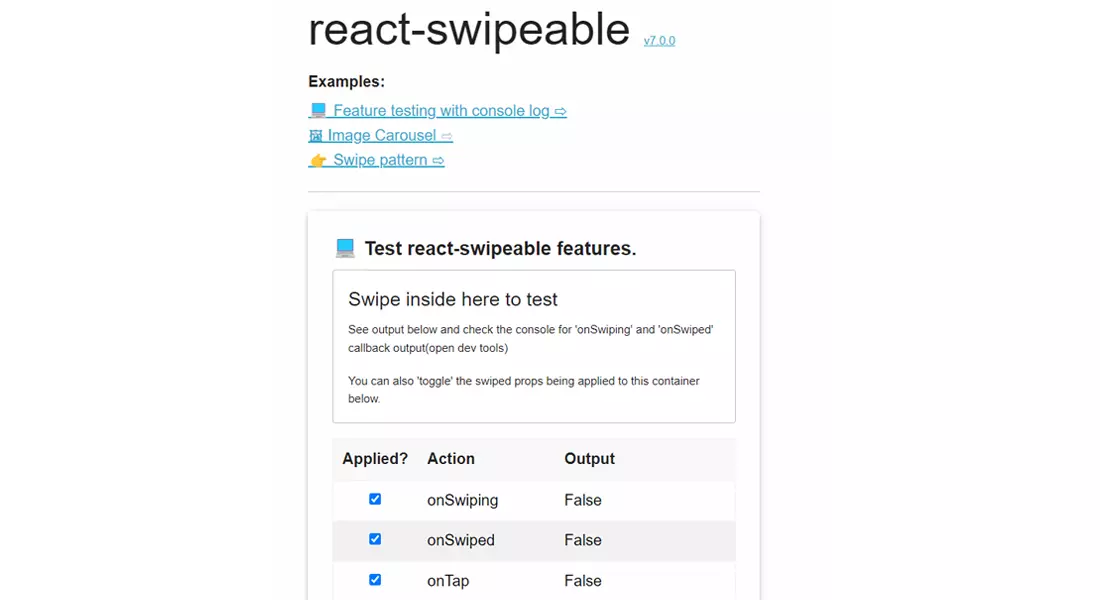Screen dimensions: 1100x600
Task: Click the arrow icon after Swipe pattern
Action: [438, 161]
